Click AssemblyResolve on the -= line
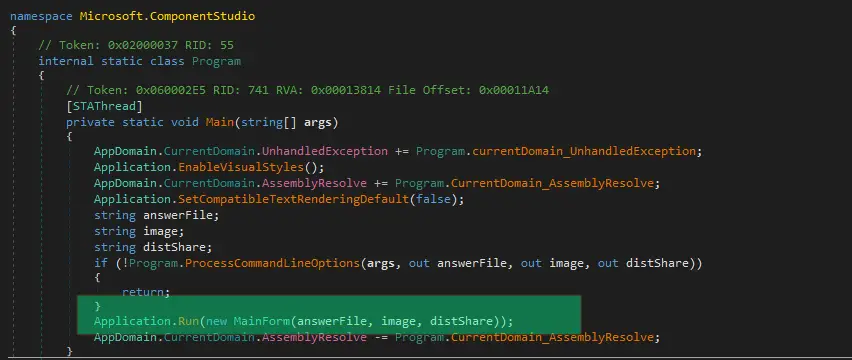 (315, 337)
